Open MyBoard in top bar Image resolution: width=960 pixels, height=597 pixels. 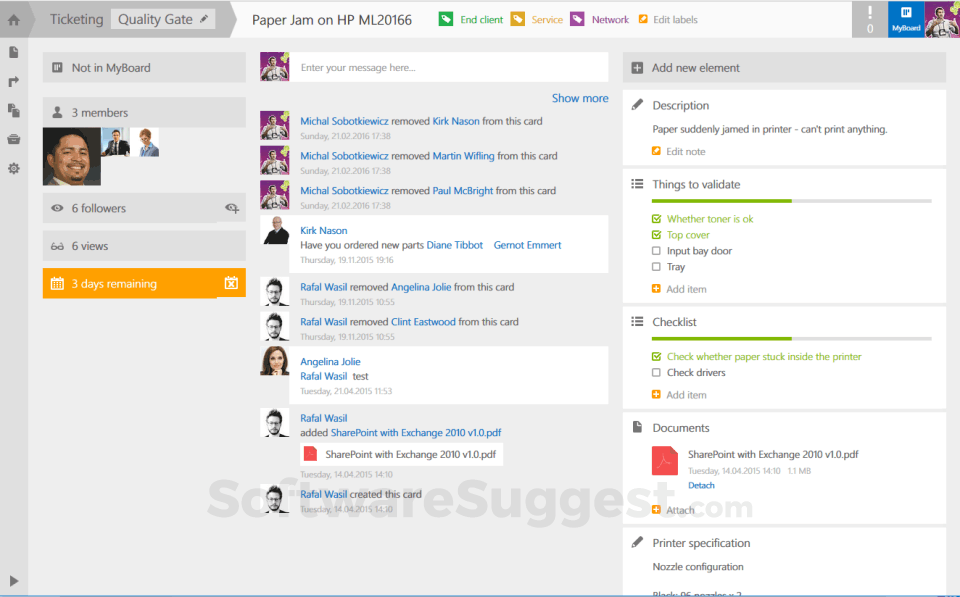(906, 20)
